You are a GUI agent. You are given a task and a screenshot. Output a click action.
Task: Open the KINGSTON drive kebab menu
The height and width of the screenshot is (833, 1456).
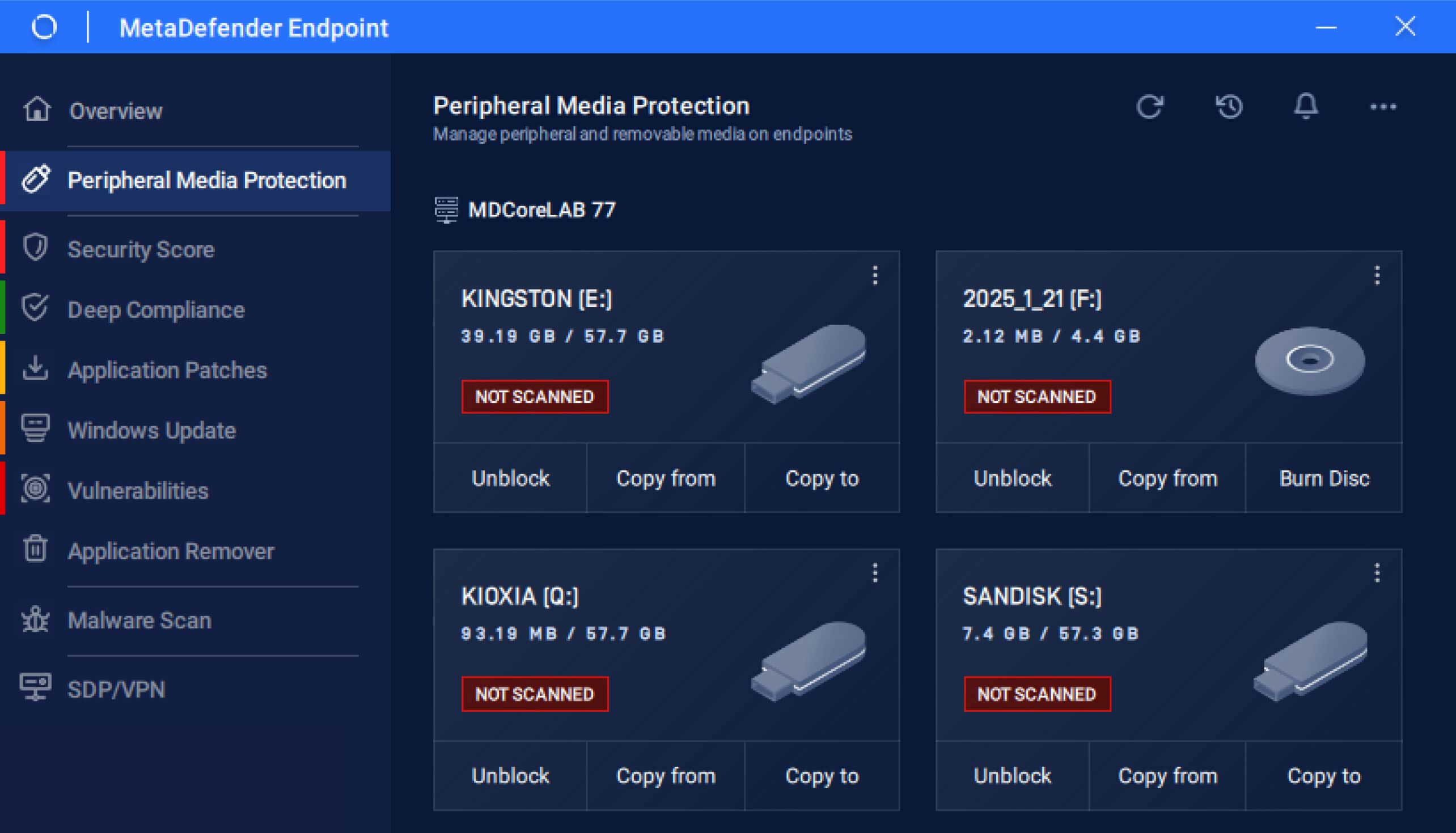click(875, 275)
